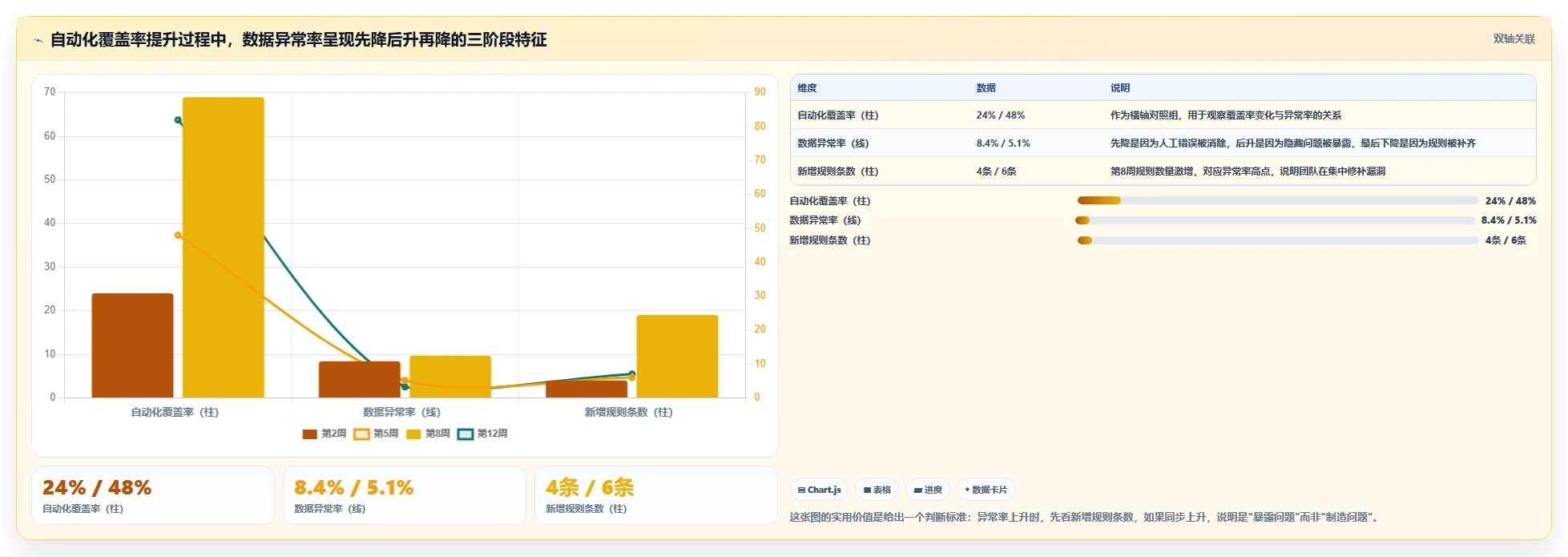The height and width of the screenshot is (557, 1568).
Task: Toggle the 第12周 legend series
Action: pyautogui.click(x=482, y=434)
